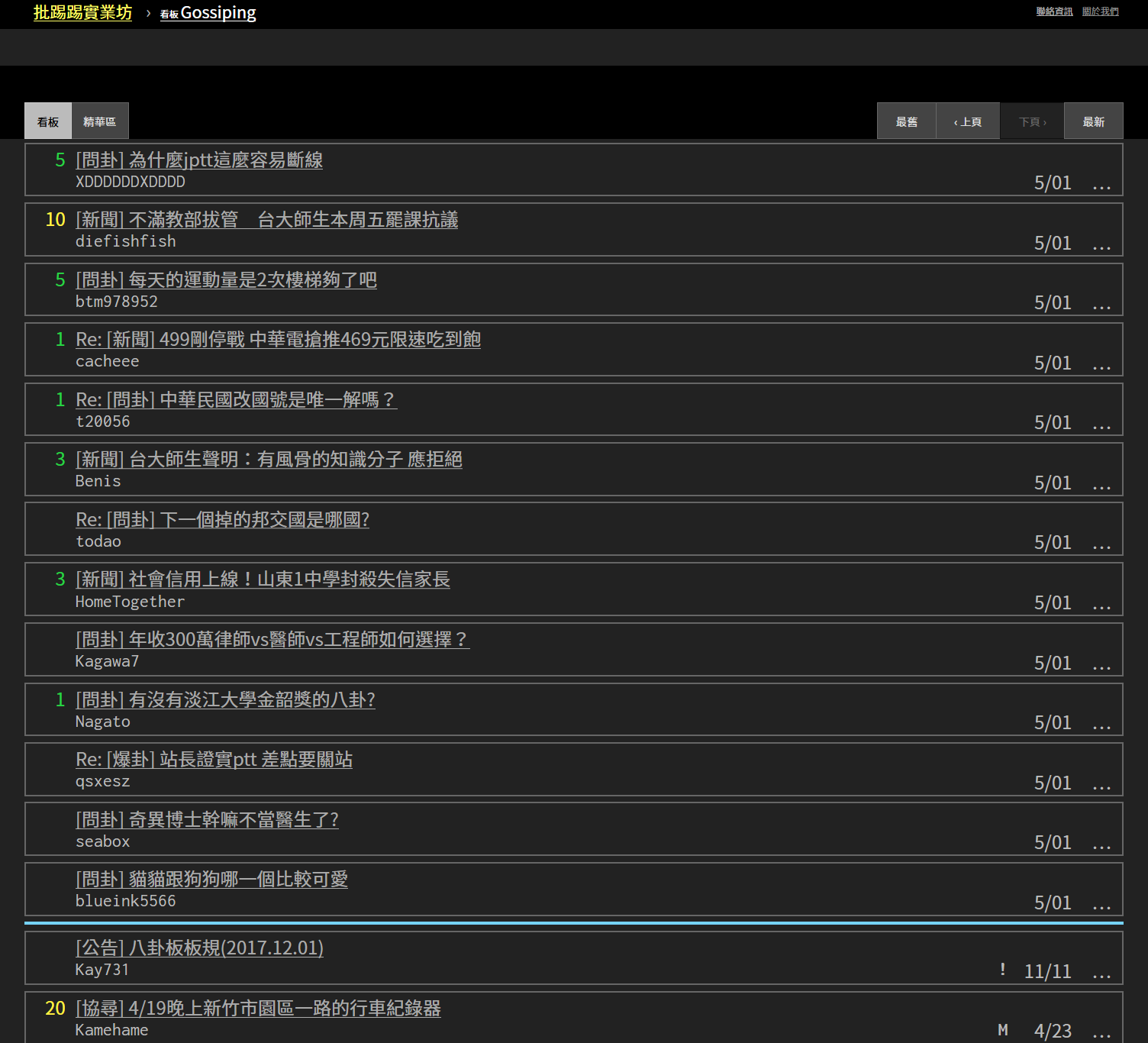Switch to the 看板 tab

[47, 121]
